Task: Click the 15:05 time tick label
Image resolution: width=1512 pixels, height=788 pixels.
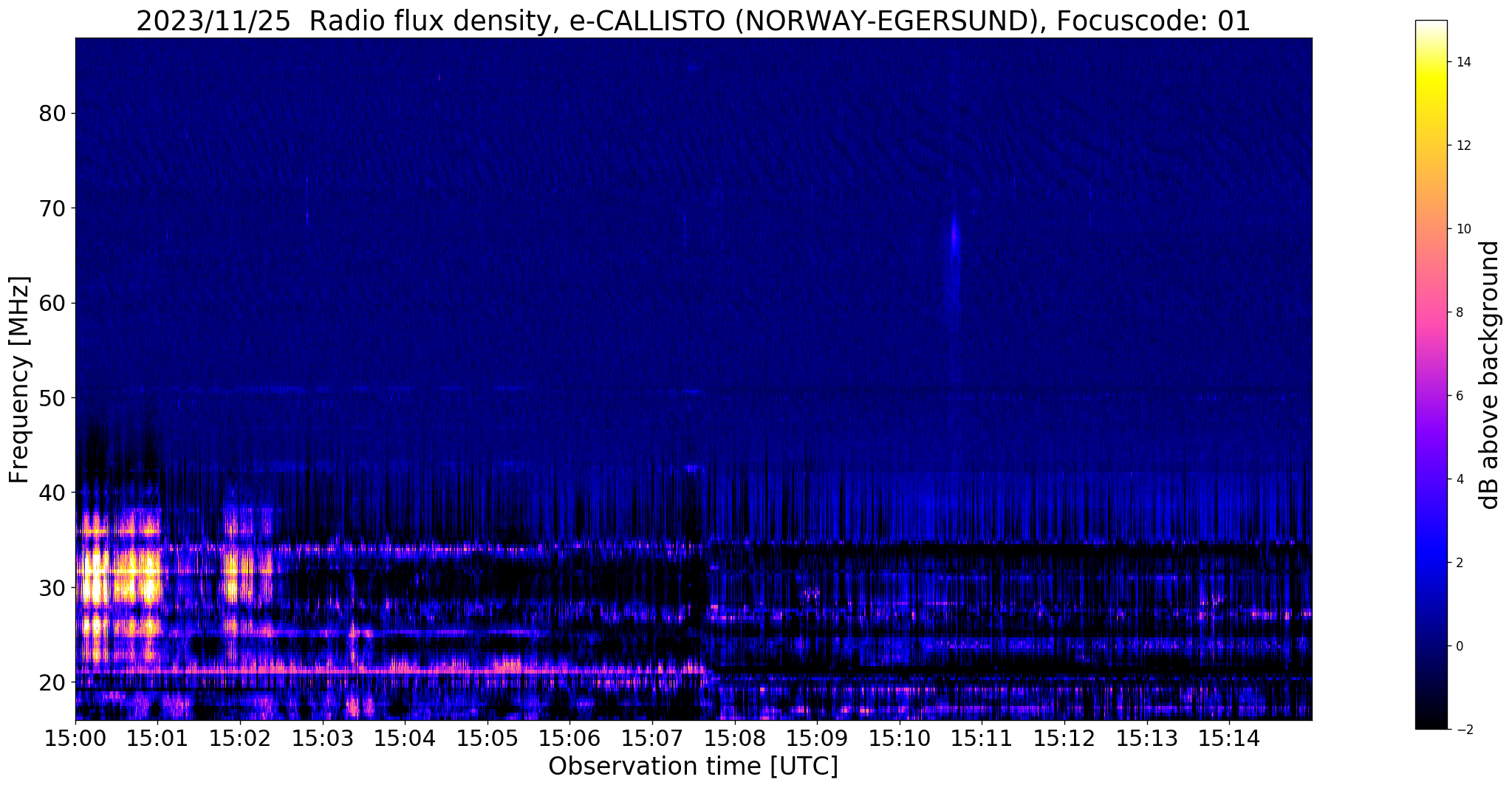Action: tap(488, 738)
